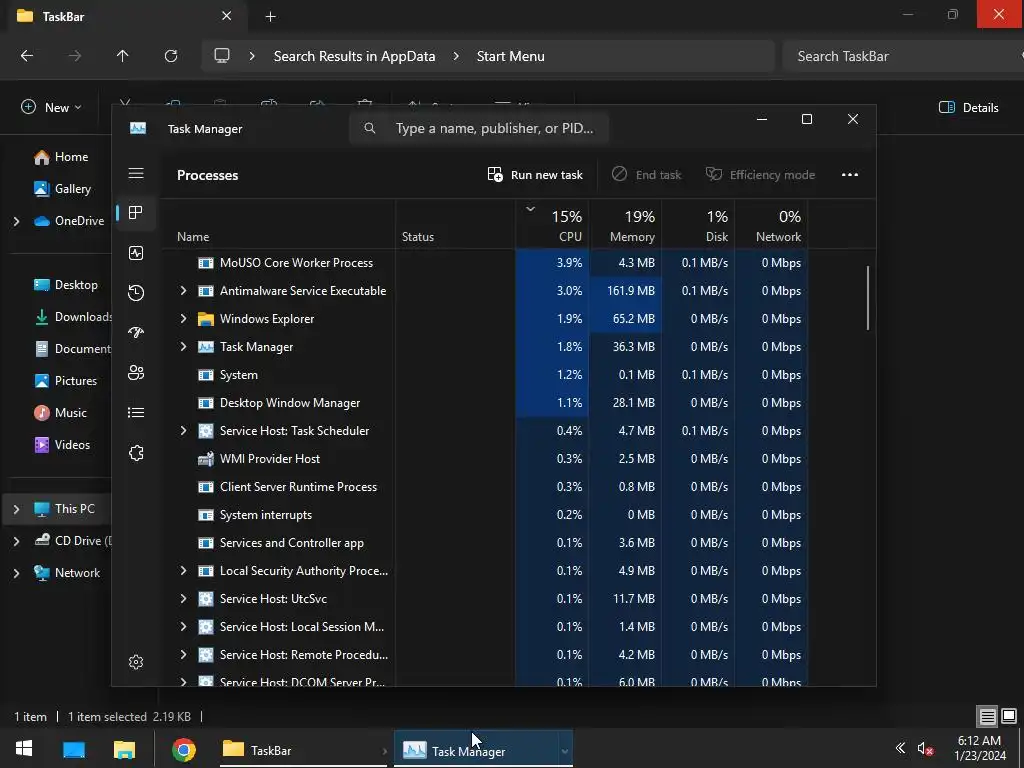1024x768 pixels.
Task: Open the Users page icon
Action: (136, 372)
